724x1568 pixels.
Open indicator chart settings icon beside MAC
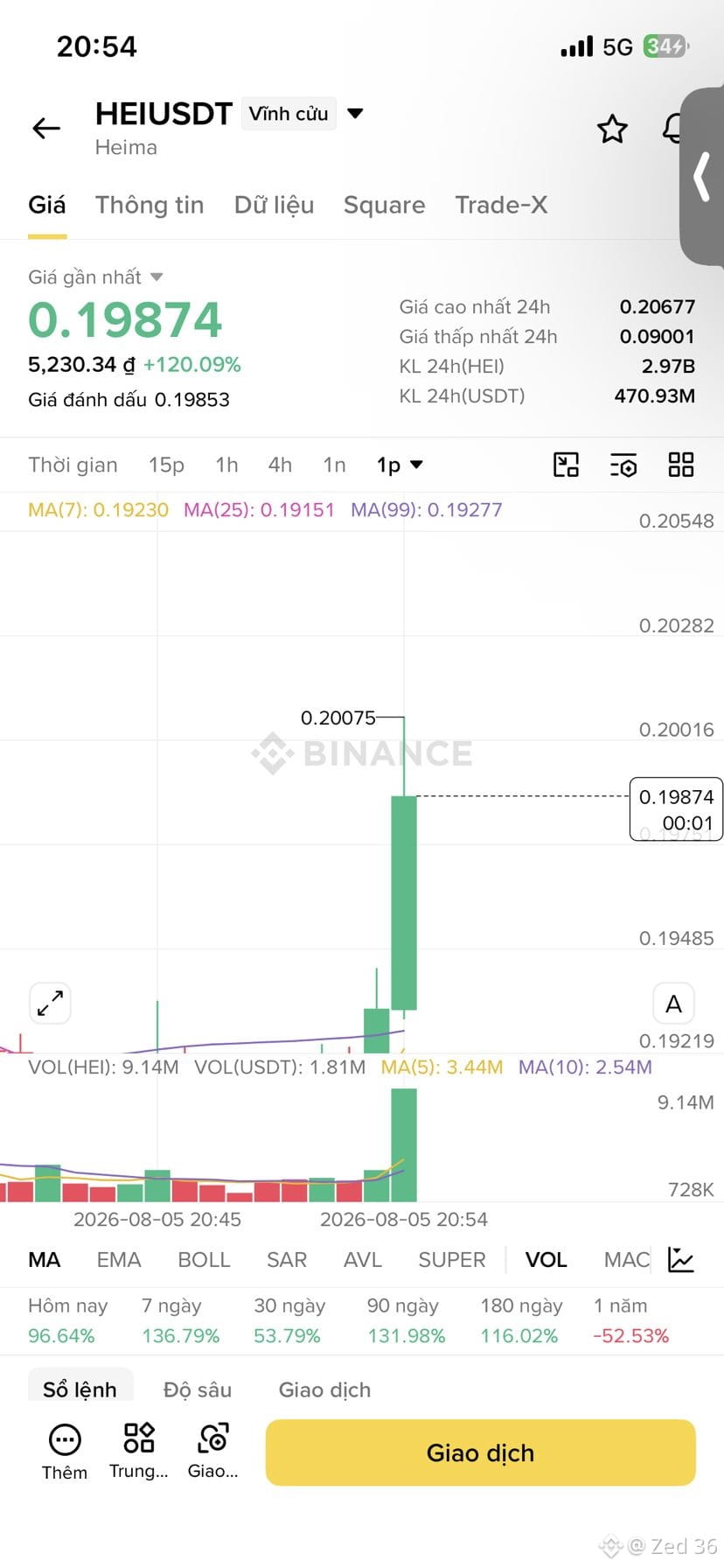680,1260
